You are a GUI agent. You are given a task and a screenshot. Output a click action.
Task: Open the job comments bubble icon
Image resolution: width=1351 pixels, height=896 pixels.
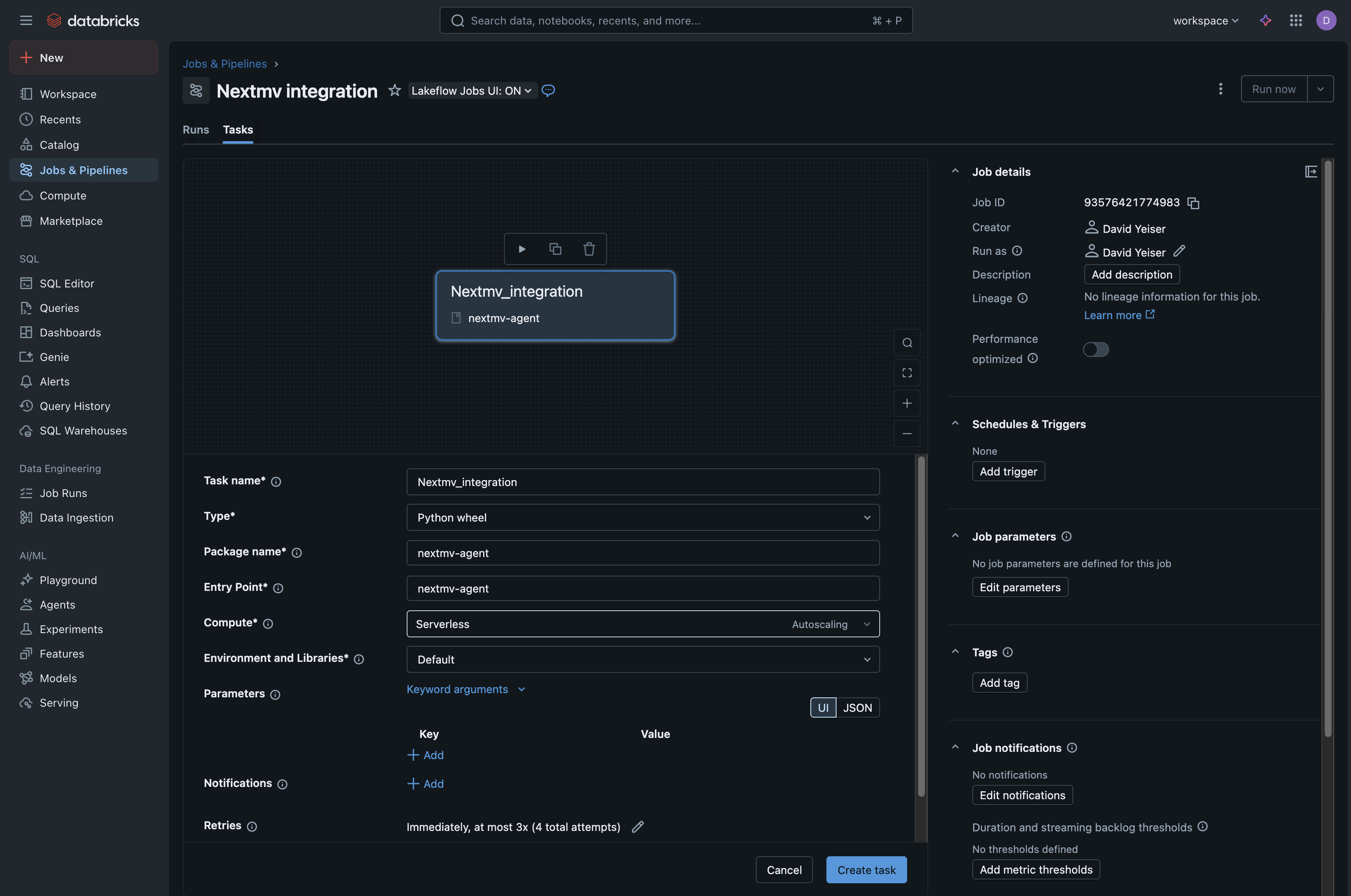click(x=547, y=90)
